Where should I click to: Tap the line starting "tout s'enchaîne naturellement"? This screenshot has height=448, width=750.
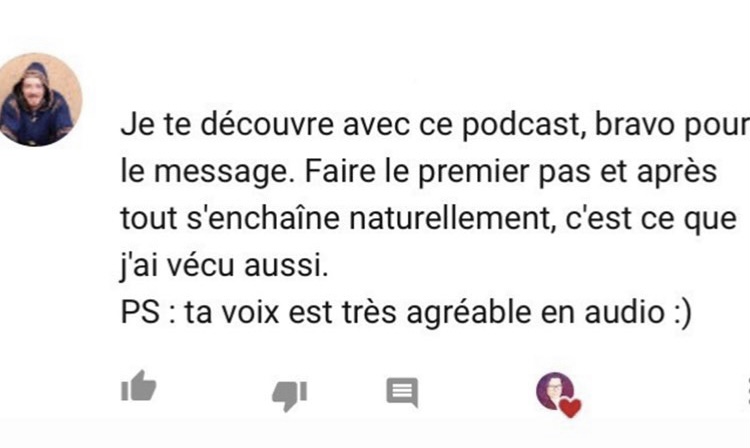[428, 219]
